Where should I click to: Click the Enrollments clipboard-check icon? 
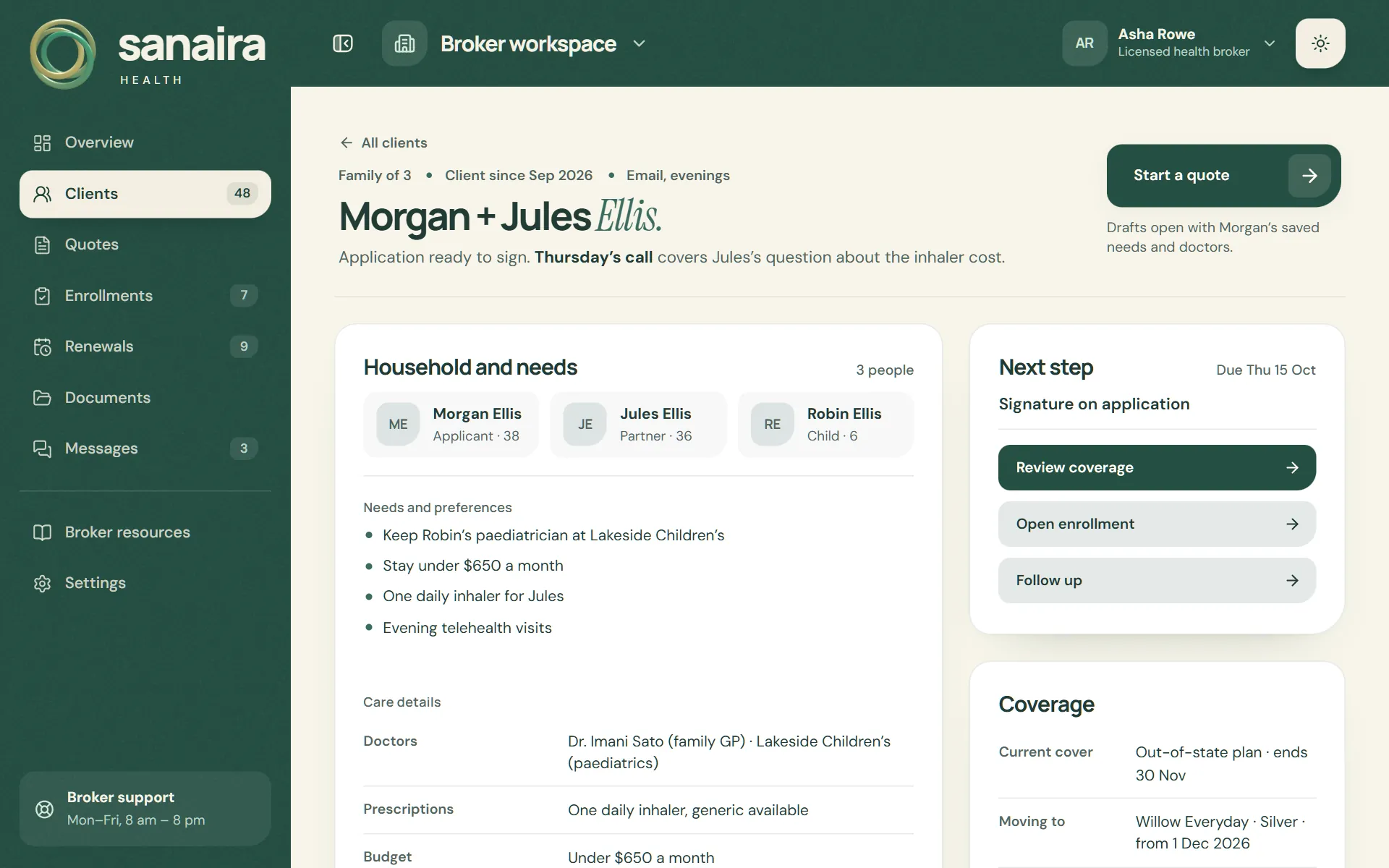click(x=43, y=296)
